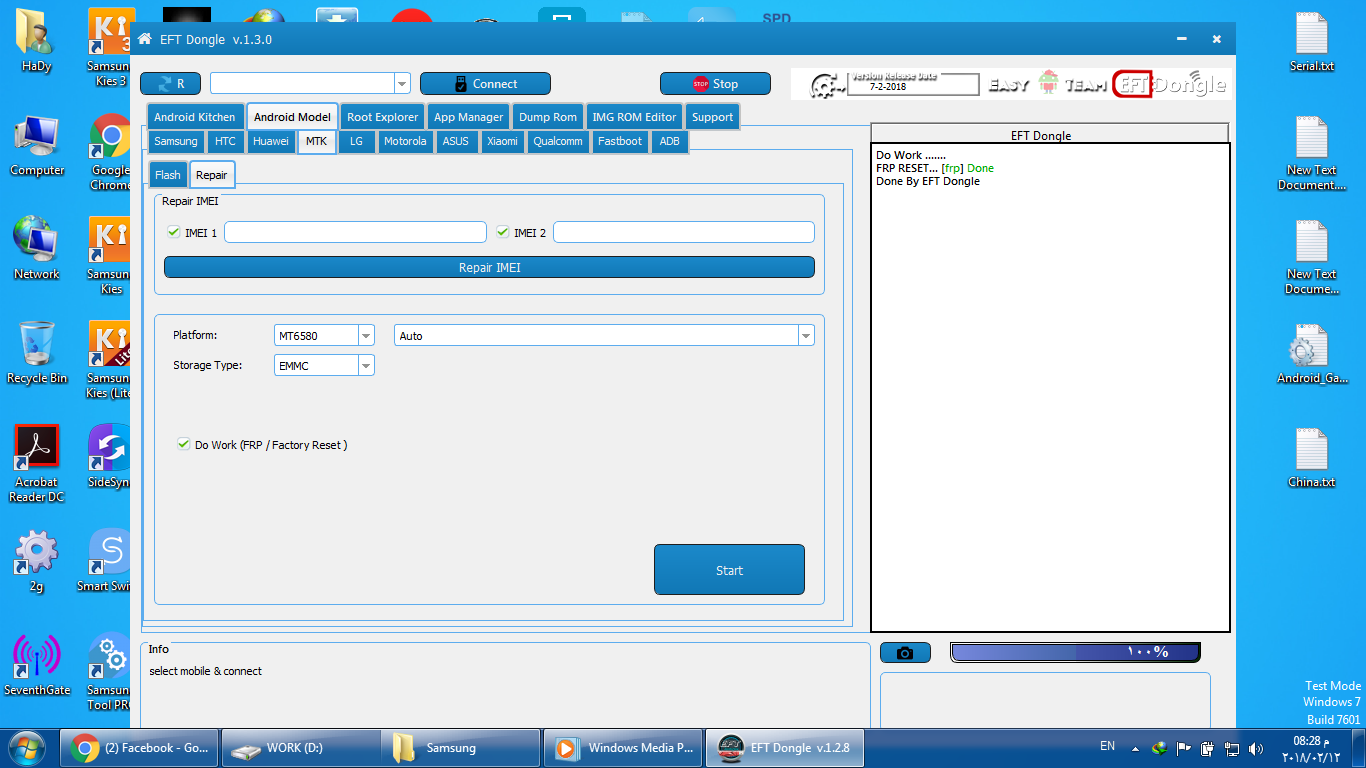Open the 2g desktop shortcut
Screen dimensions: 1366x768
(x=37, y=561)
